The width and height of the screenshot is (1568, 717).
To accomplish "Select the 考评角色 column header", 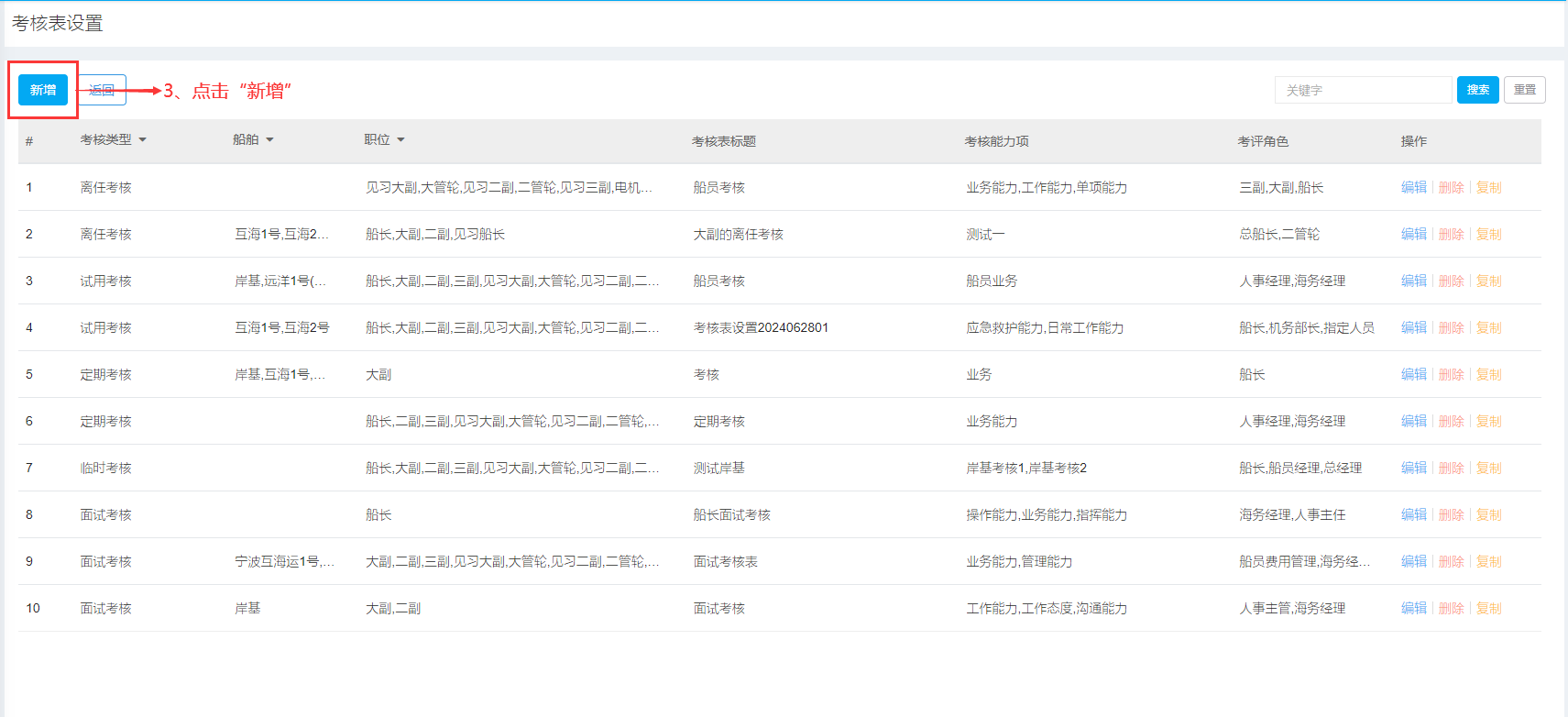I will 1263,141.
